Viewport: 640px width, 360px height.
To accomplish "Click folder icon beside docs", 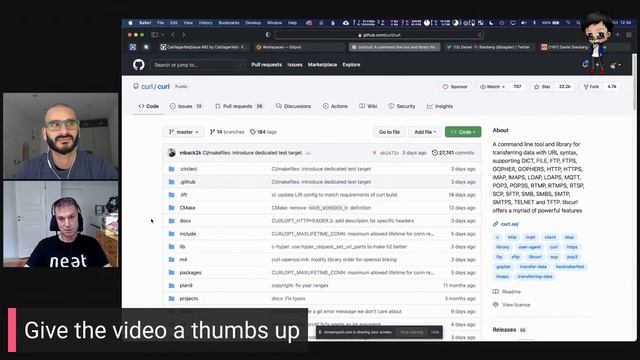I will coord(171,221).
